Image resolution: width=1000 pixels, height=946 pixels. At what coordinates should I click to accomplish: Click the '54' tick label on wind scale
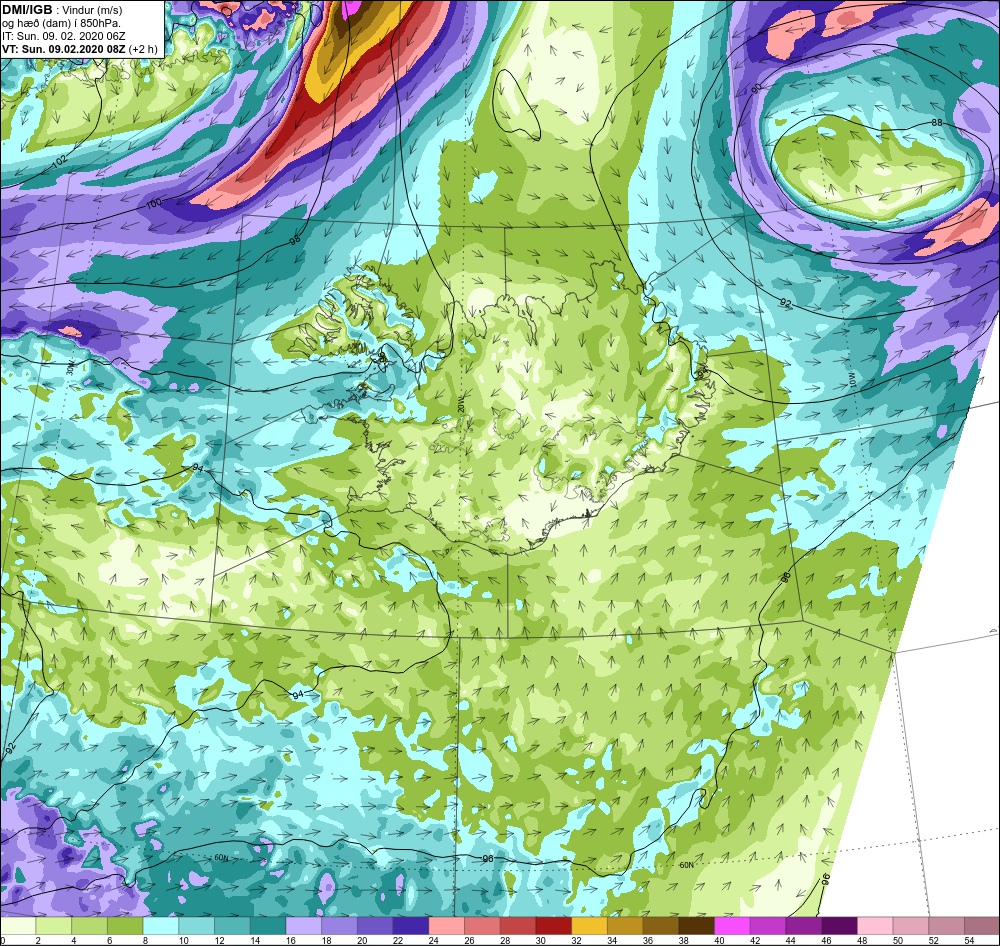click(969, 940)
